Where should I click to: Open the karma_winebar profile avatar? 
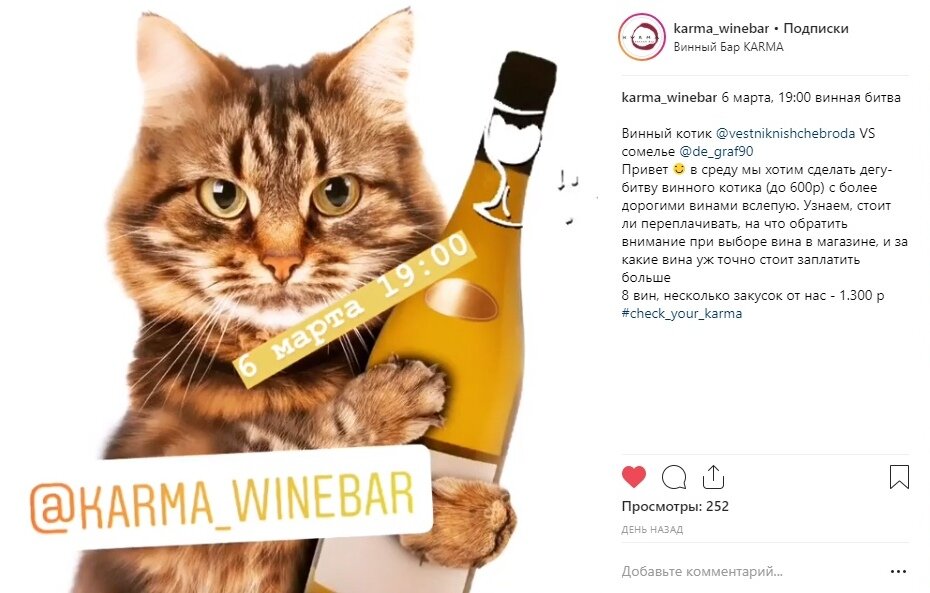pos(642,37)
